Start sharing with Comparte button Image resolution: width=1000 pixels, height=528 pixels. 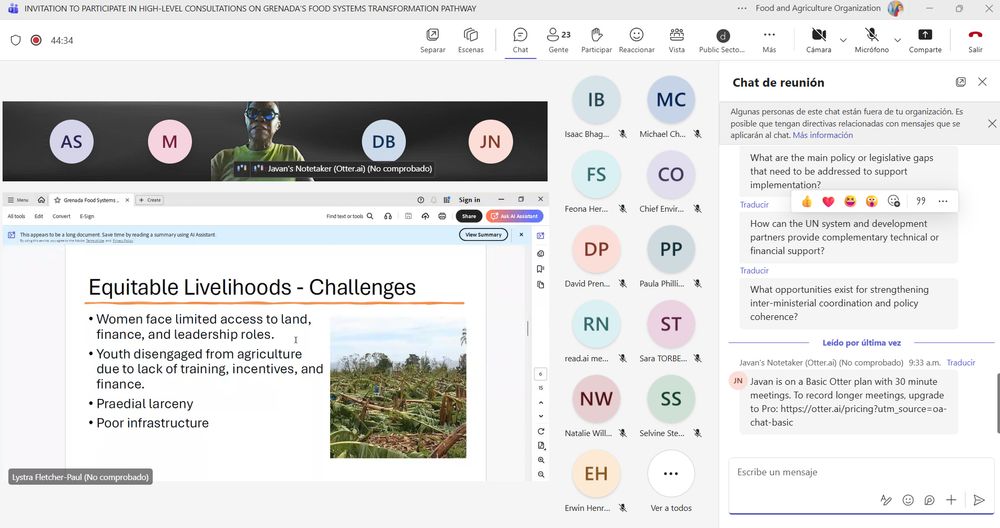[x=925, y=40]
